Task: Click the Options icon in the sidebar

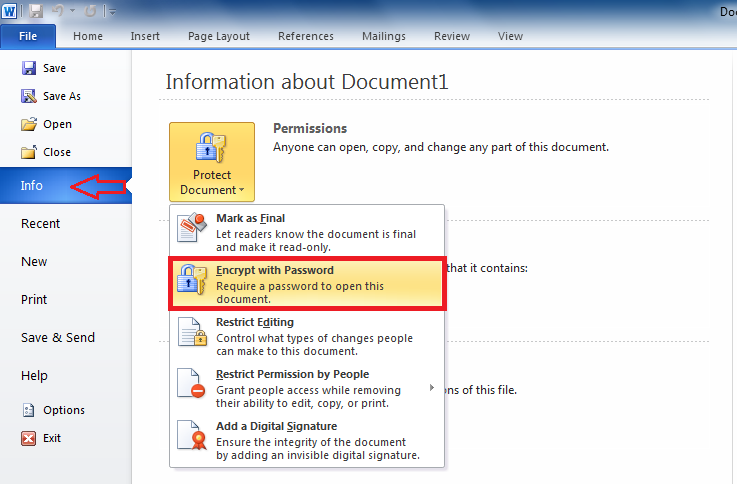Action: [x=29, y=410]
